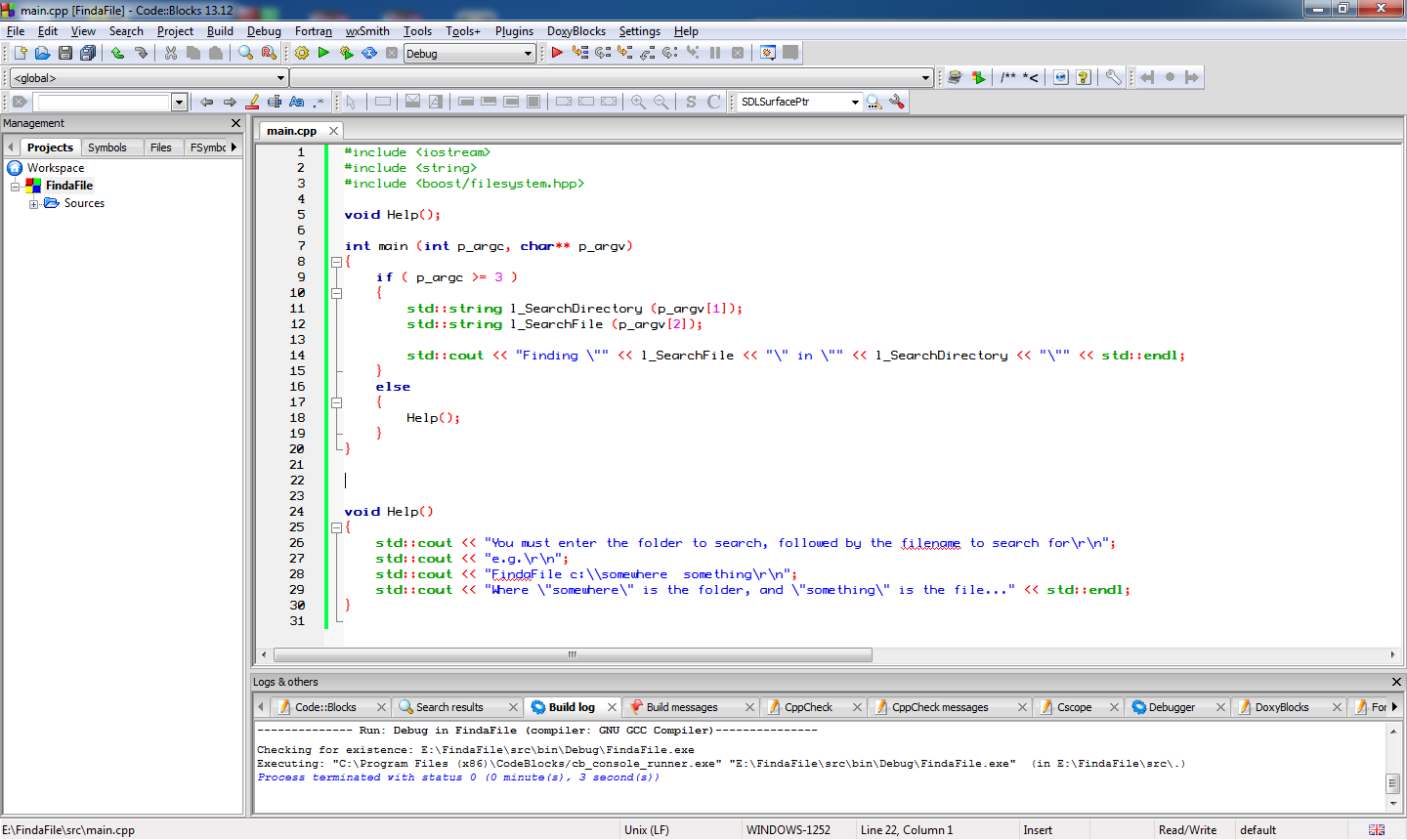Expand the Sources folder in the project tree
1407x840 pixels.
[x=34, y=203]
